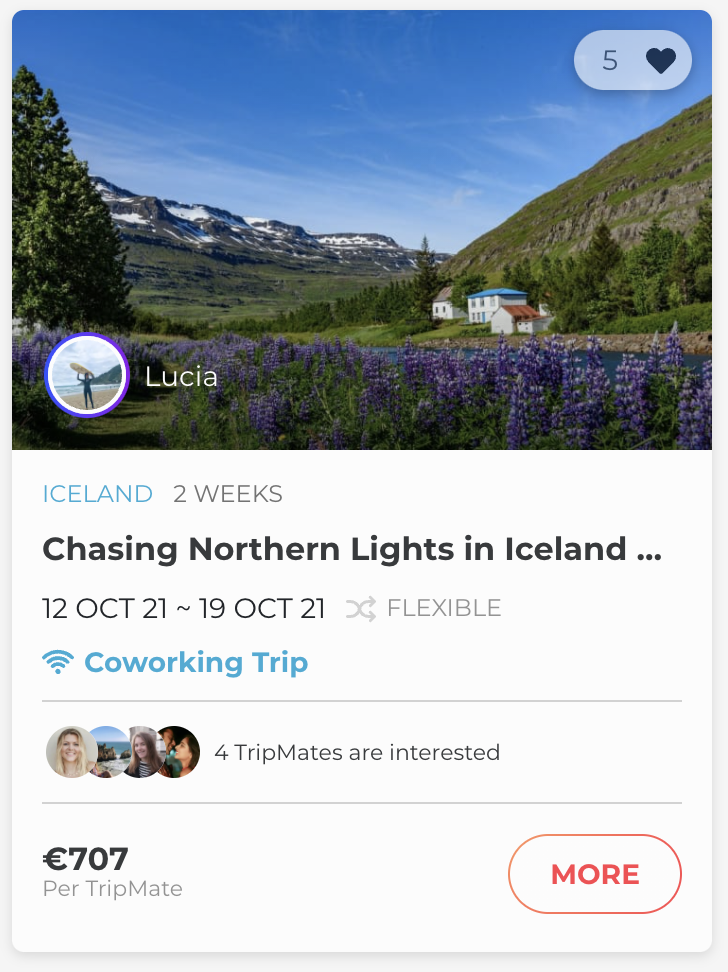Open the Iceland landscape cover photo
The width and height of the screenshot is (728, 972).
point(360,200)
